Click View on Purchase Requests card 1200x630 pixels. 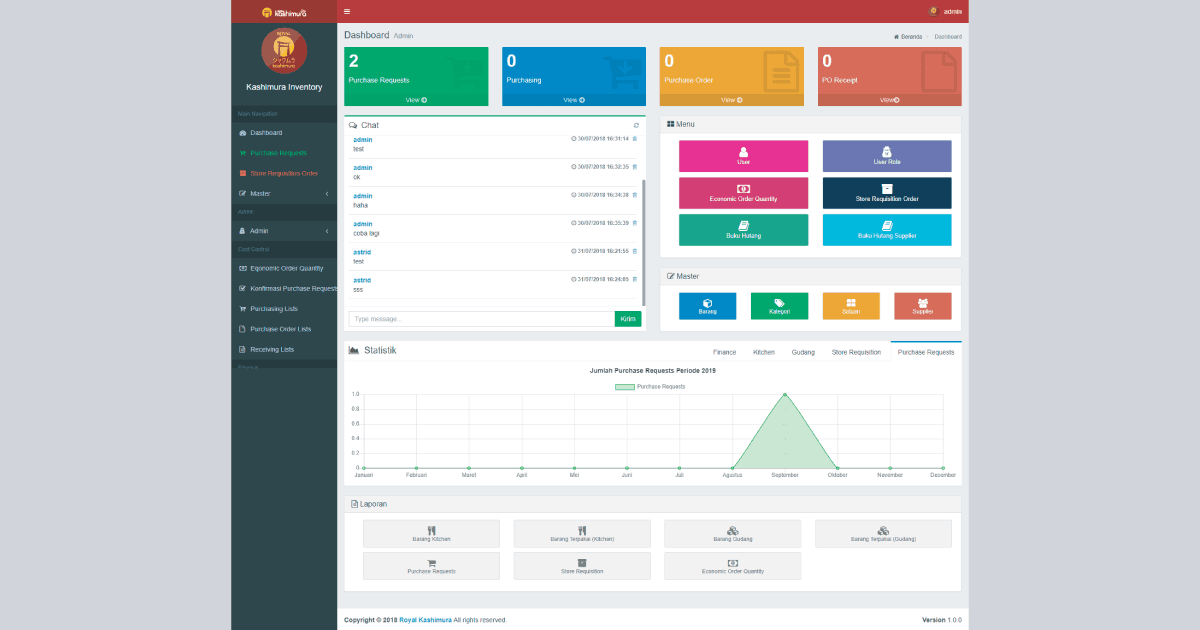pyautogui.click(x=416, y=100)
